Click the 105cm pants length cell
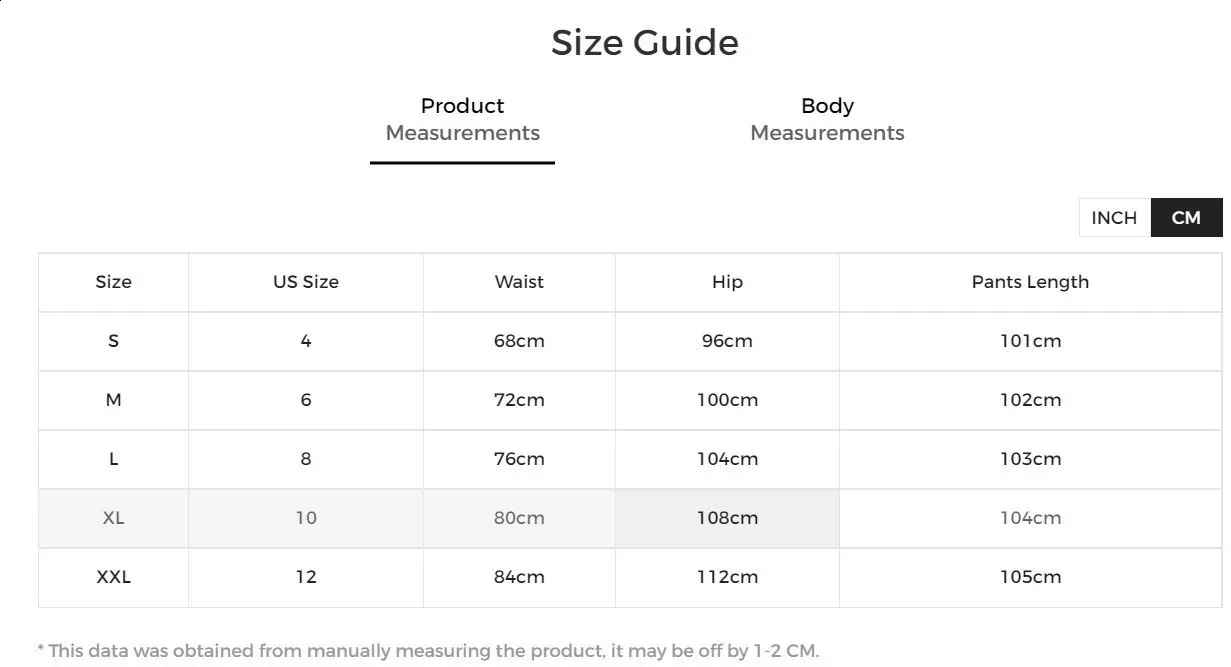The width and height of the screenshot is (1231, 667). 1030,577
